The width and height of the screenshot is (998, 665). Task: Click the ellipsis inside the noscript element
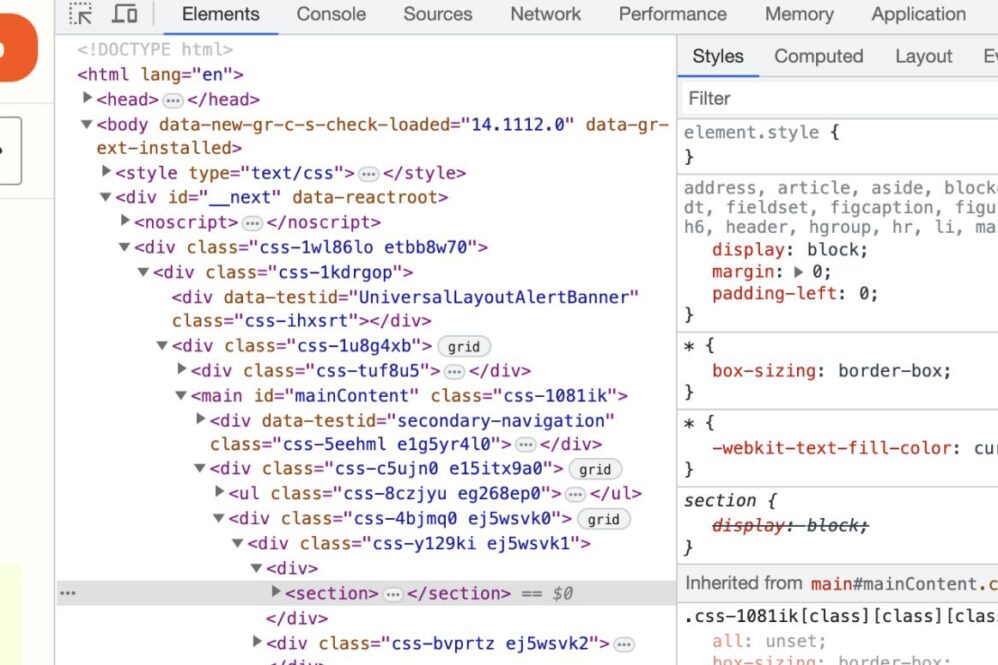coord(252,223)
